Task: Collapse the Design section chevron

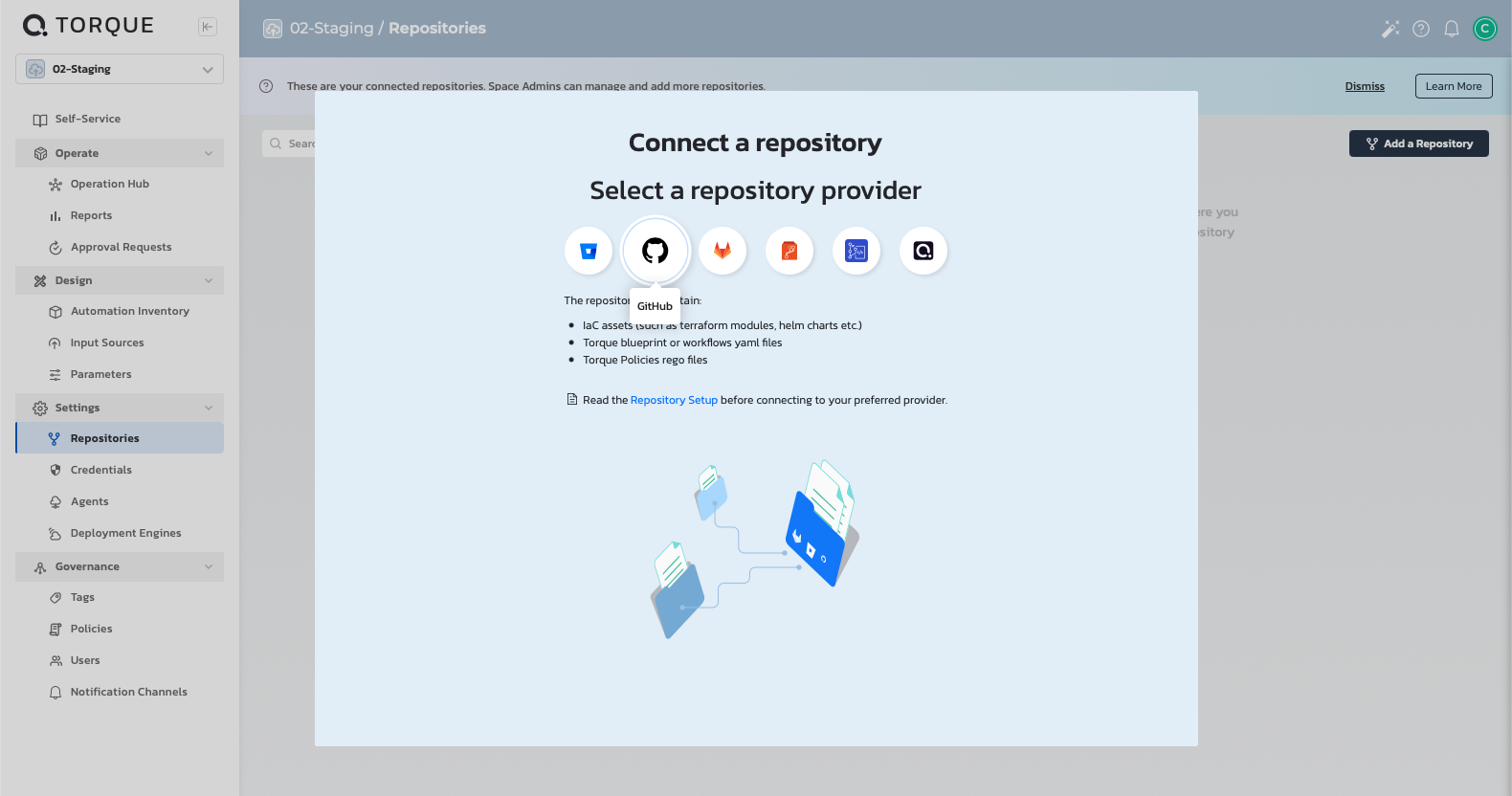Action: click(209, 280)
